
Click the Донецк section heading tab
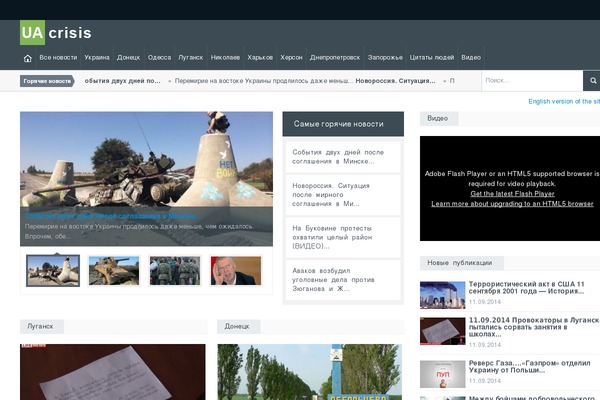pos(239,327)
